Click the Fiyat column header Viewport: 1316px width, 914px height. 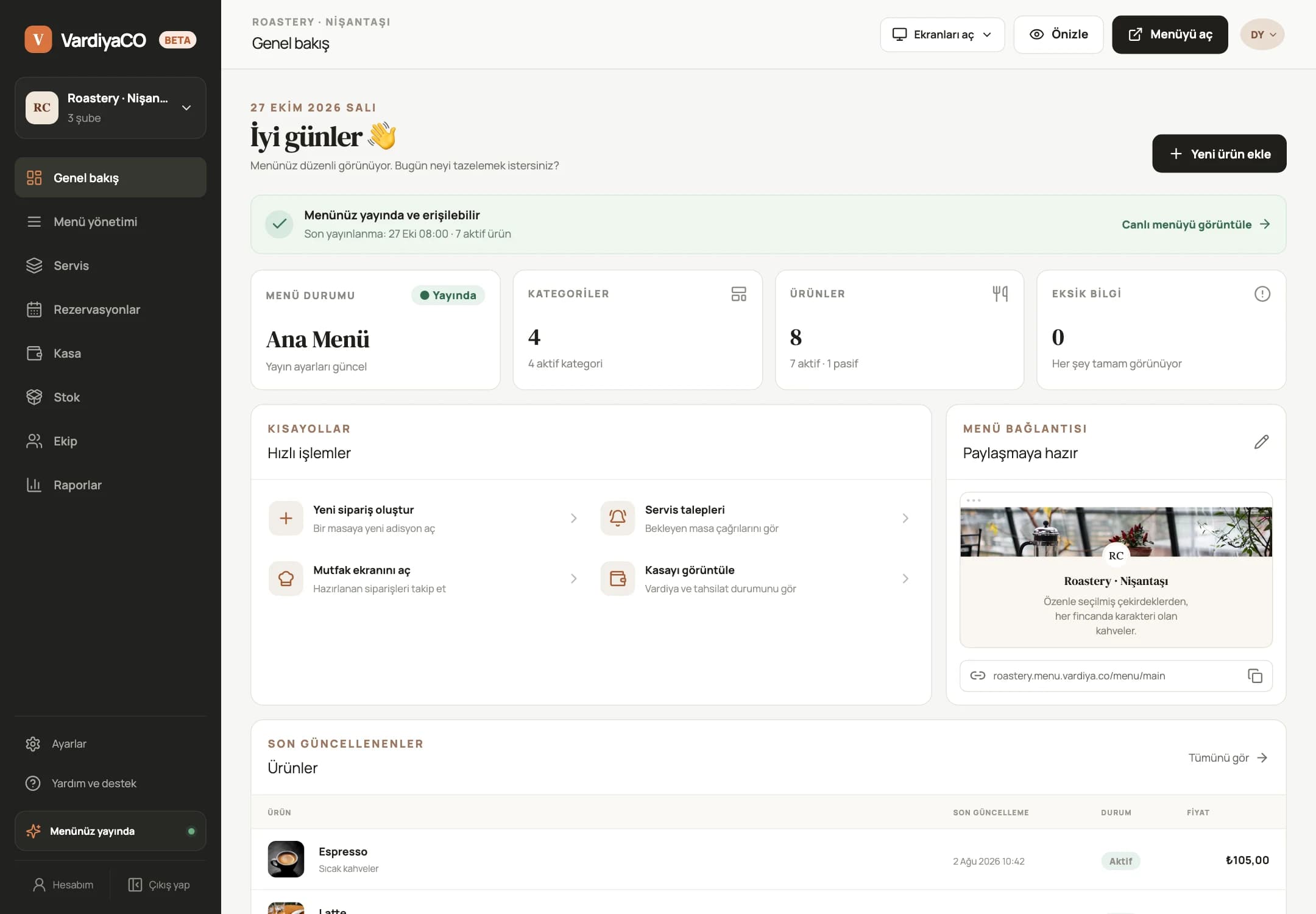pos(1198,813)
